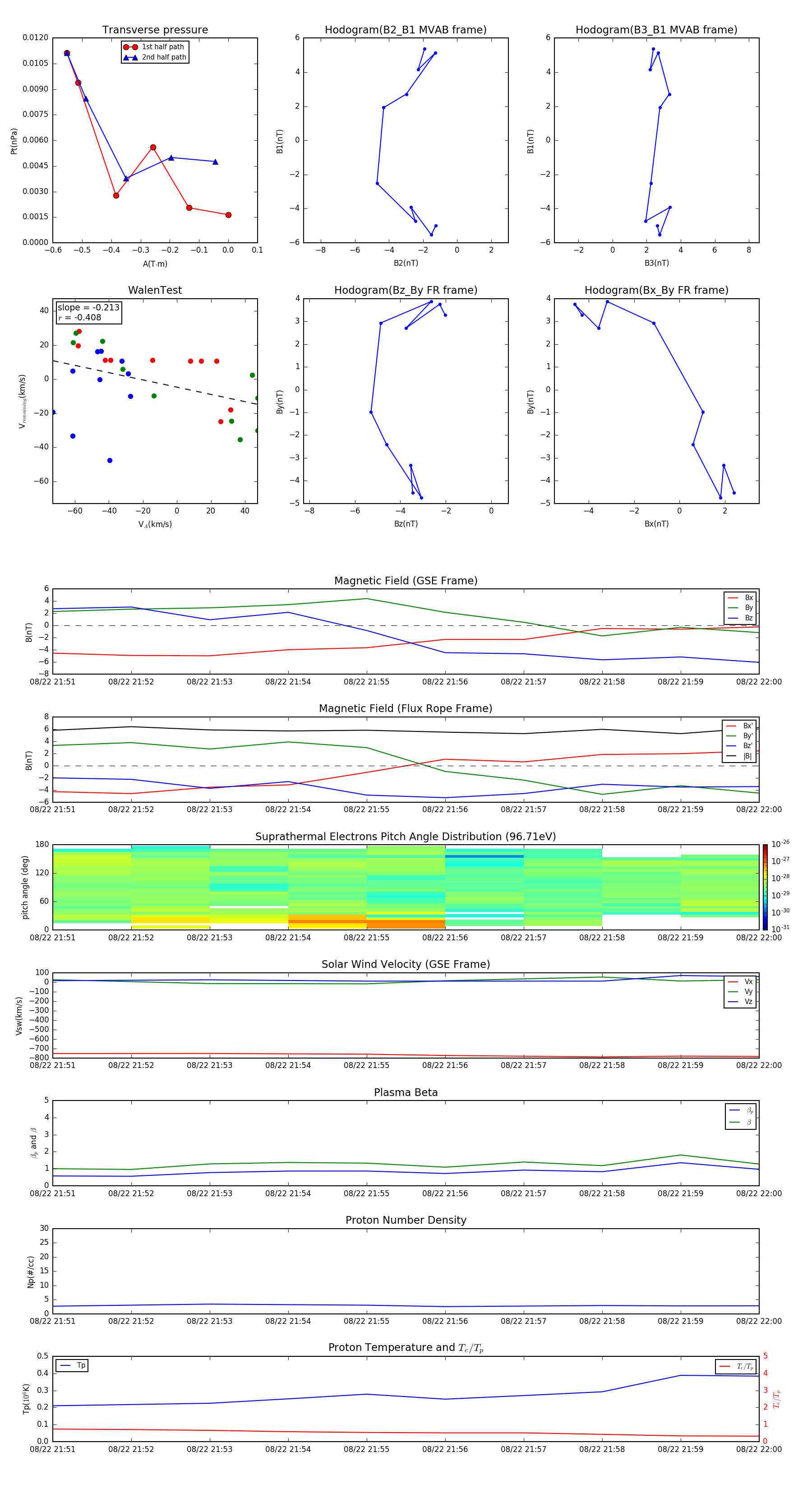Click the "Hodogram(B3_B1 MVAB frame)" title
Image resolution: width=812 pixels, height=1489 pixels.
pyautogui.click(x=656, y=29)
